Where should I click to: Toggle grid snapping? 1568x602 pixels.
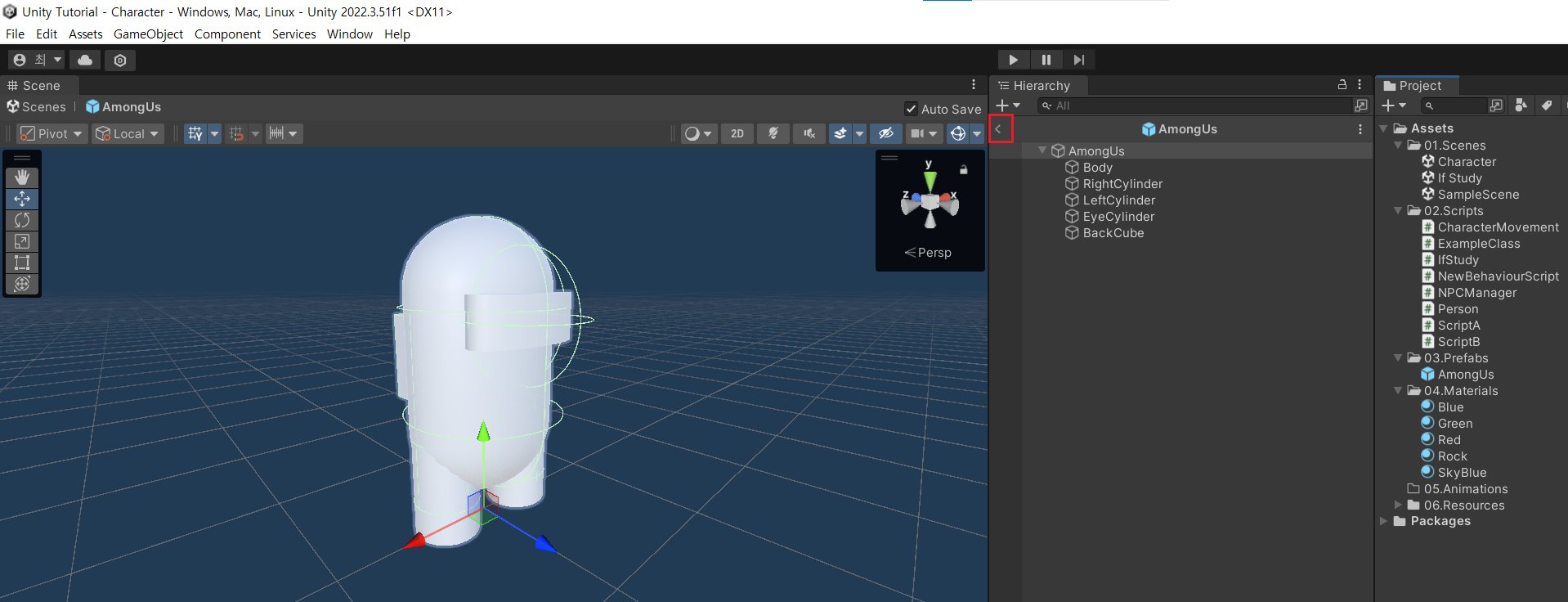point(236,133)
